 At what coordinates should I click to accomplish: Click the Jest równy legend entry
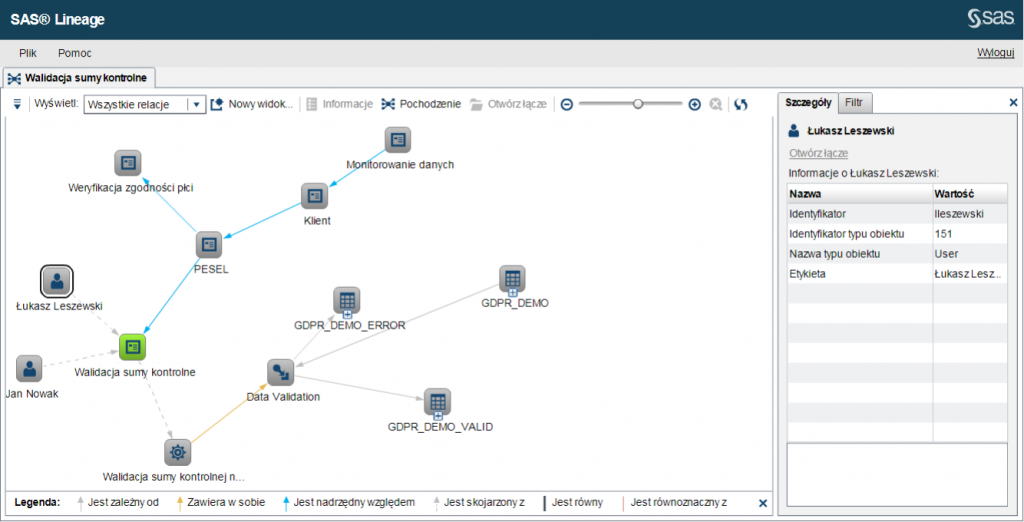click(572, 502)
